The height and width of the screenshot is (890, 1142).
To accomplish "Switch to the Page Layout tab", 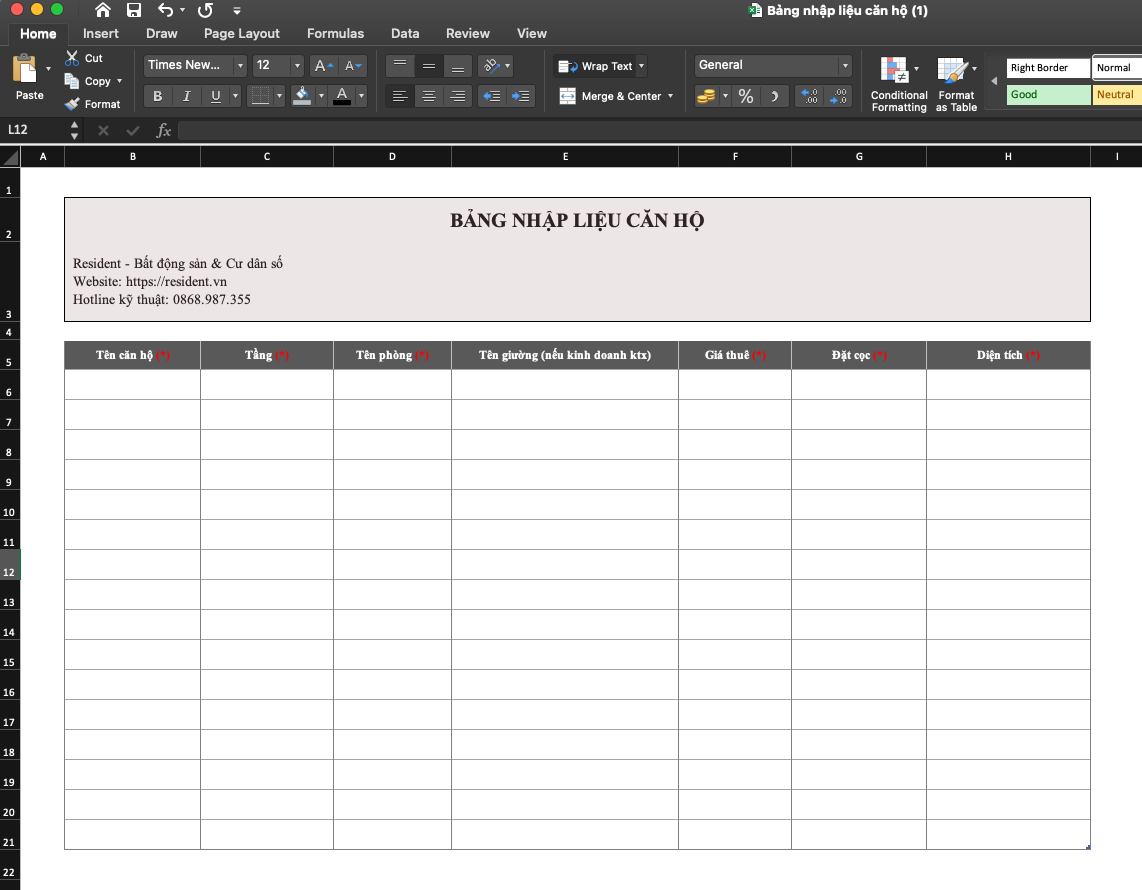I will [x=242, y=33].
